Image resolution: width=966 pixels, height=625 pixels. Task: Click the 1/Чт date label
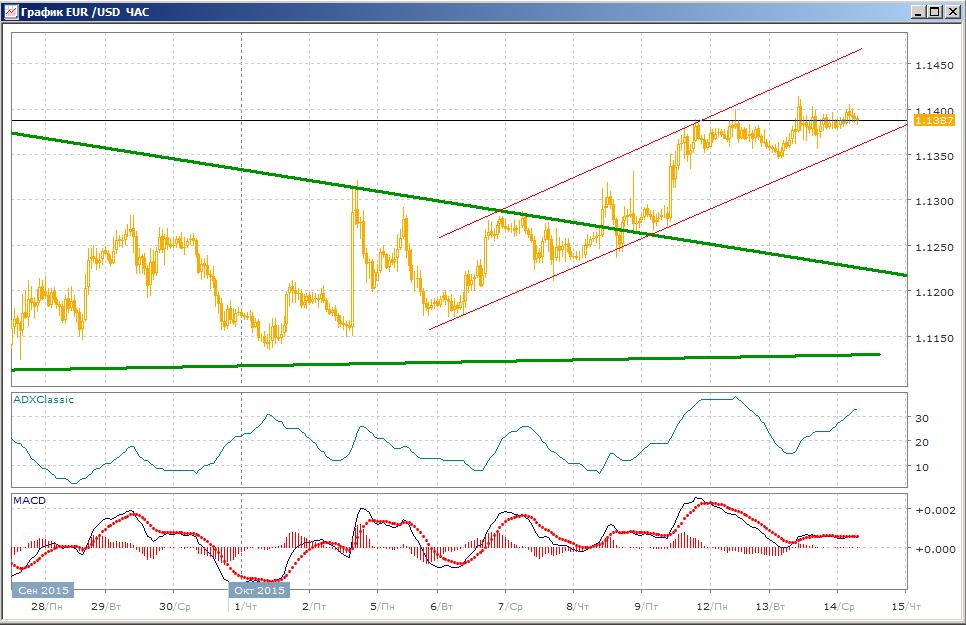(x=245, y=607)
